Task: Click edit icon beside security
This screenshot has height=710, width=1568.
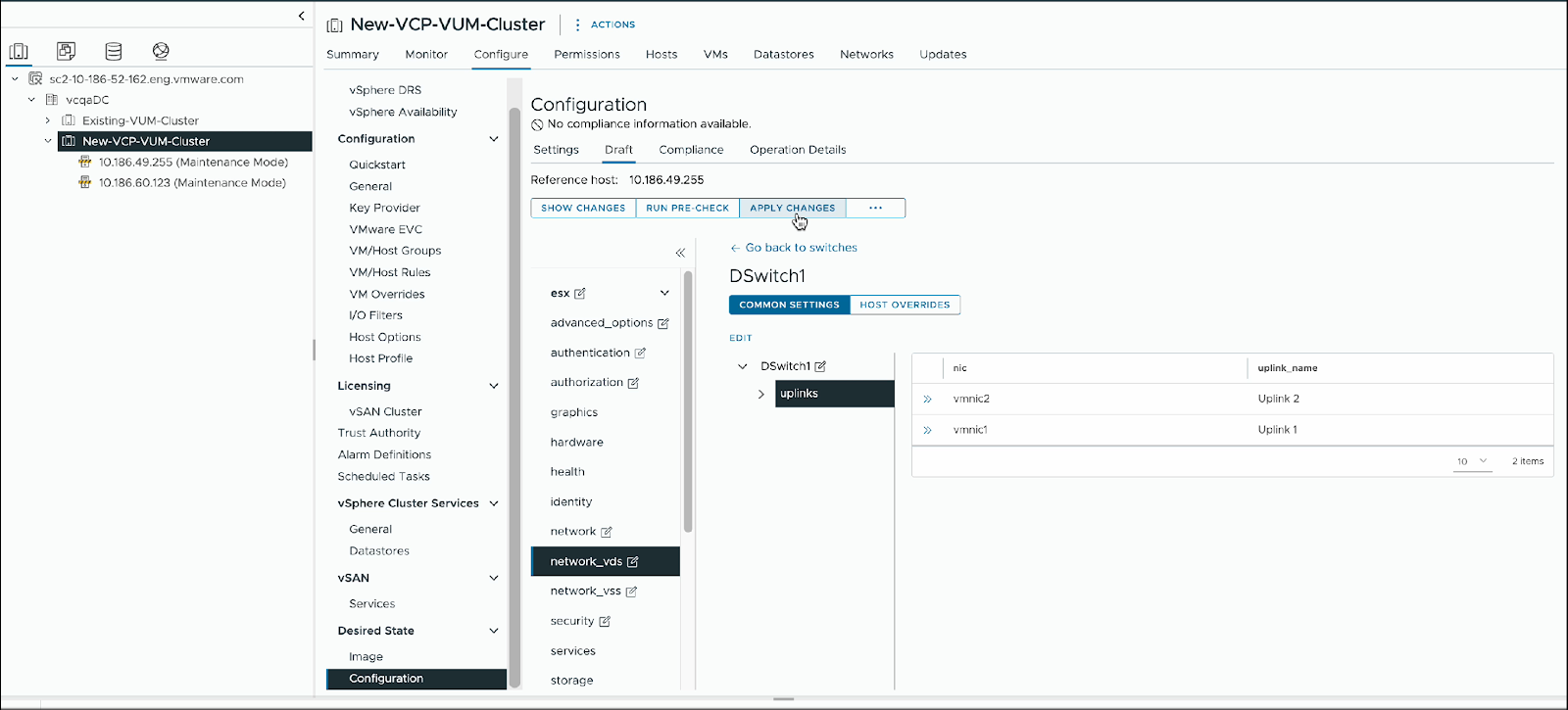Action: (605, 621)
